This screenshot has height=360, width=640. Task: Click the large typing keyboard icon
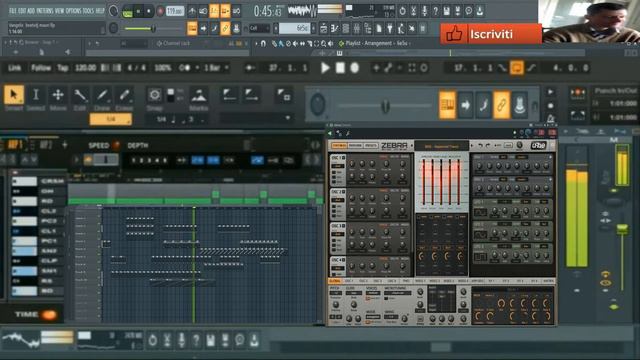tap(447, 105)
